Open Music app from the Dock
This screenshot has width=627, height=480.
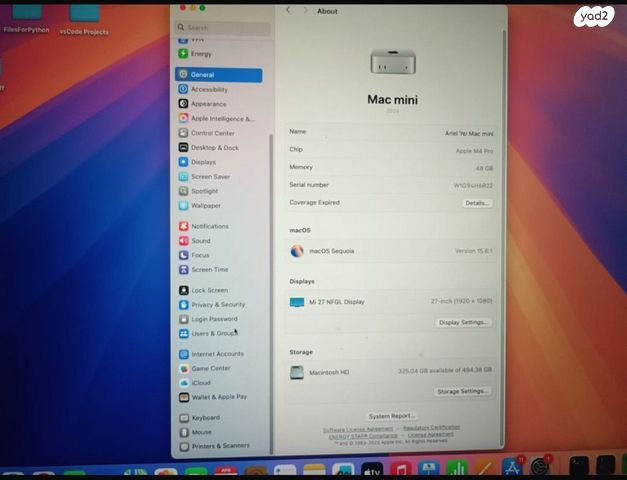(x=401, y=470)
